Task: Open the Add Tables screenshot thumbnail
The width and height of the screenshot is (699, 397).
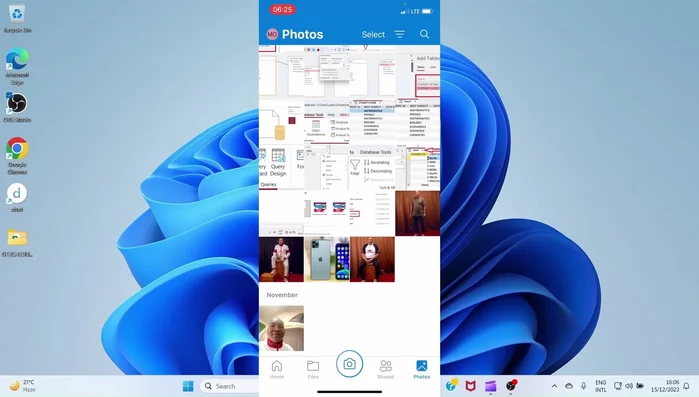Action: click(x=418, y=75)
